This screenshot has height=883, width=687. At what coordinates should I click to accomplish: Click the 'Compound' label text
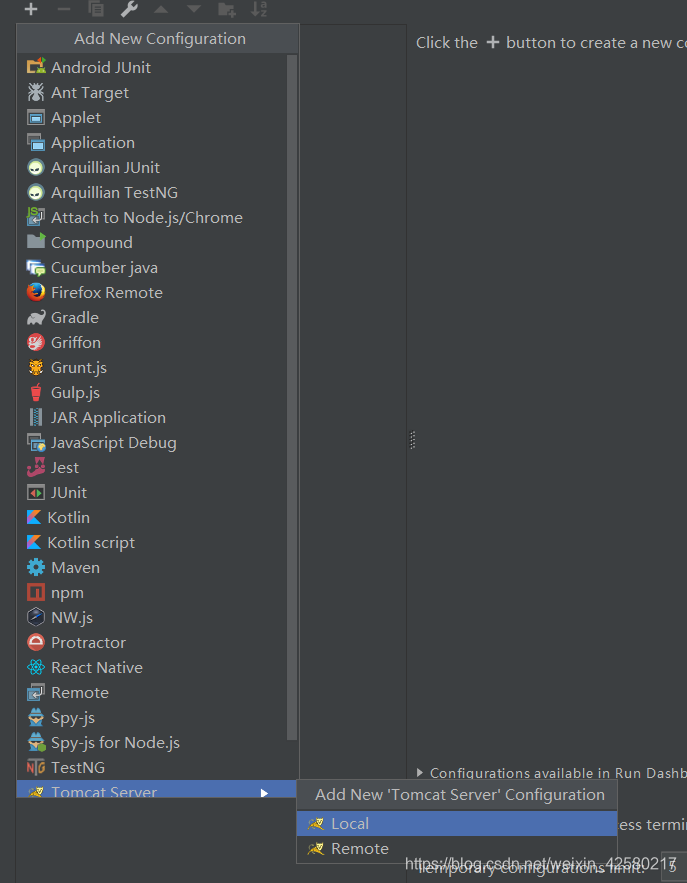(92, 243)
